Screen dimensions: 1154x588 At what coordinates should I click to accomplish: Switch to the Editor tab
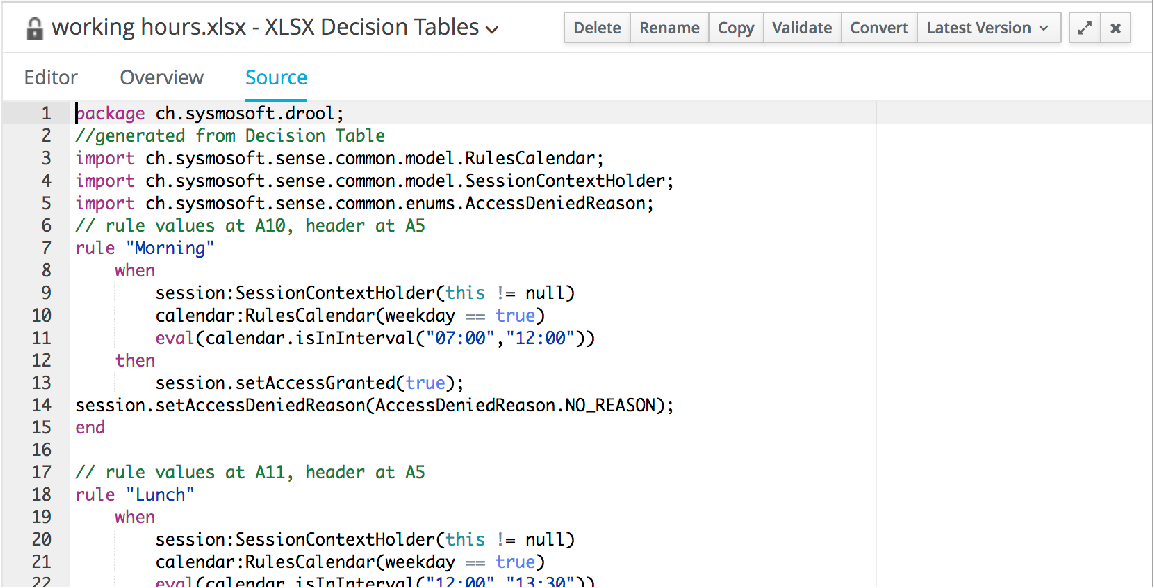[x=51, y=78]
